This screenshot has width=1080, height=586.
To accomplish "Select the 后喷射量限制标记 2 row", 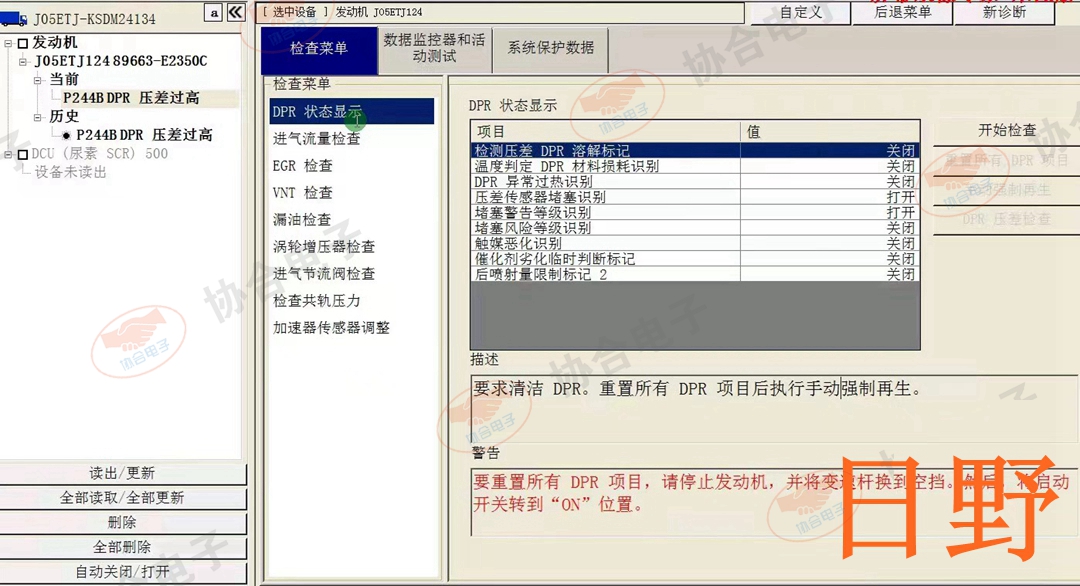I will click(x=695, y=275).
